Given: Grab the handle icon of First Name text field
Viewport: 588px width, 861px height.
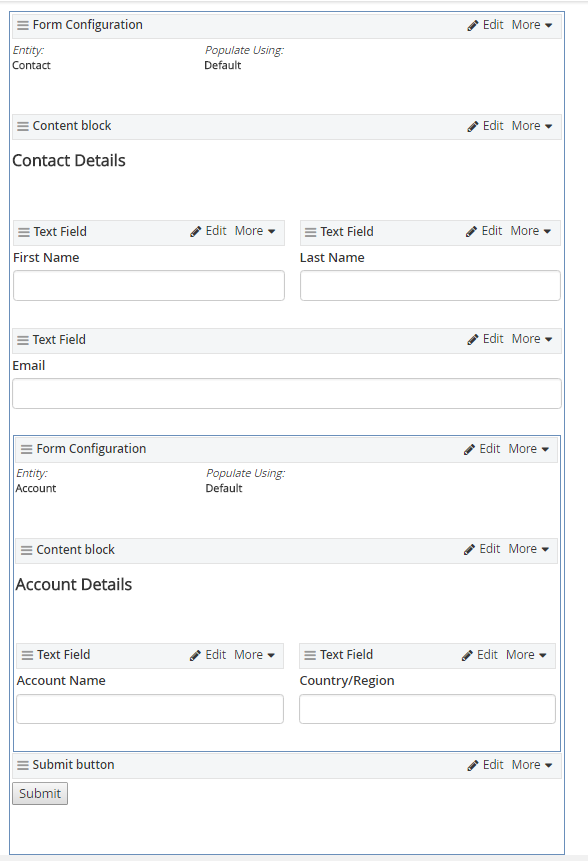Looking at the screenshot, I should point(24,232).
